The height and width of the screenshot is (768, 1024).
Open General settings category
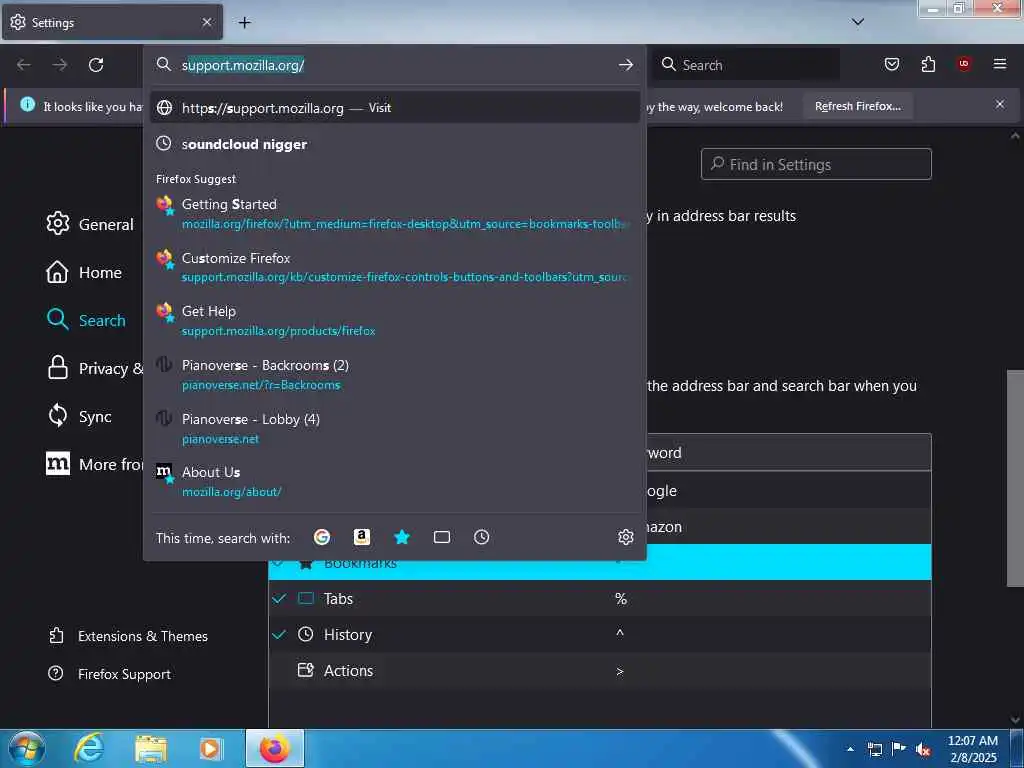pos(90,224)
